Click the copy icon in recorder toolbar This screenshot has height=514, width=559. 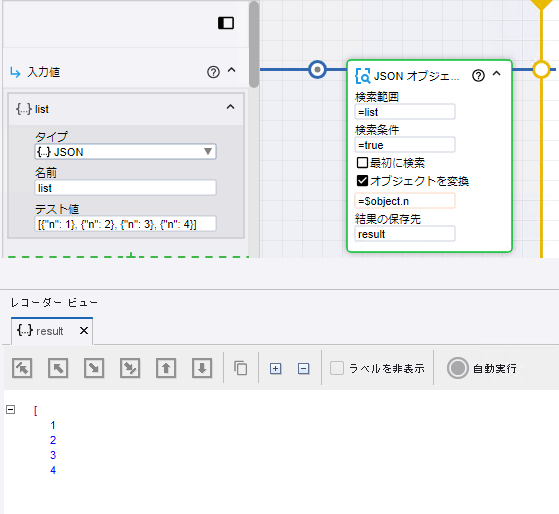(241, 368)
